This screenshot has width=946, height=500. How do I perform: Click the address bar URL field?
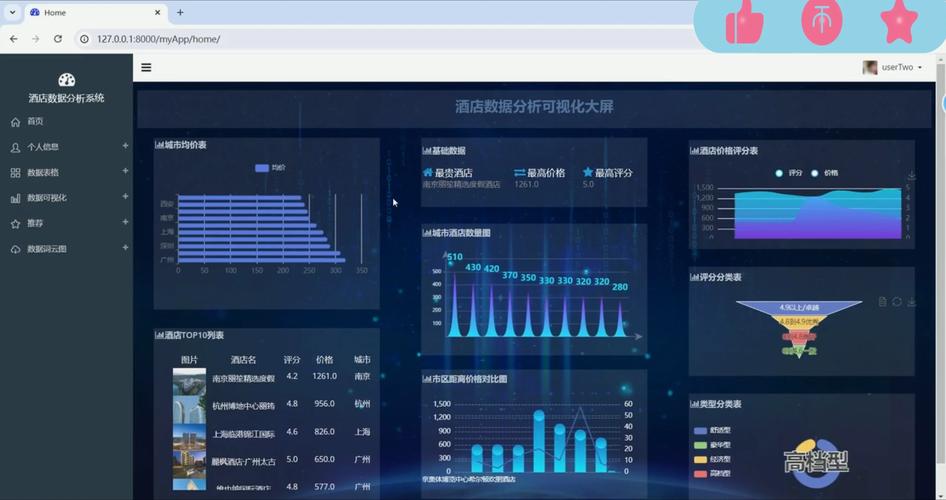[386, 39]
